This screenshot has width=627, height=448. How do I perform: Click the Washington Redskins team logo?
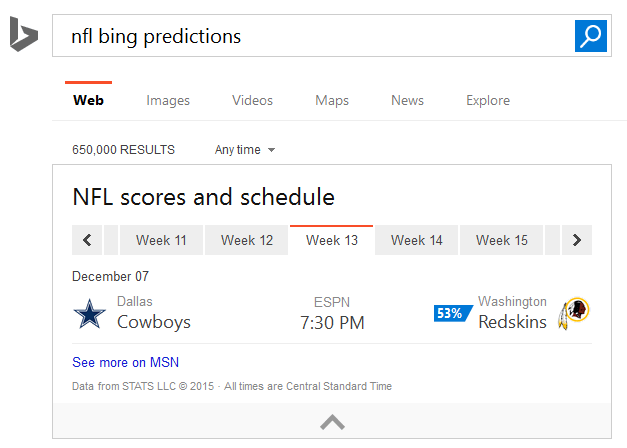click(x=574, y=314)
